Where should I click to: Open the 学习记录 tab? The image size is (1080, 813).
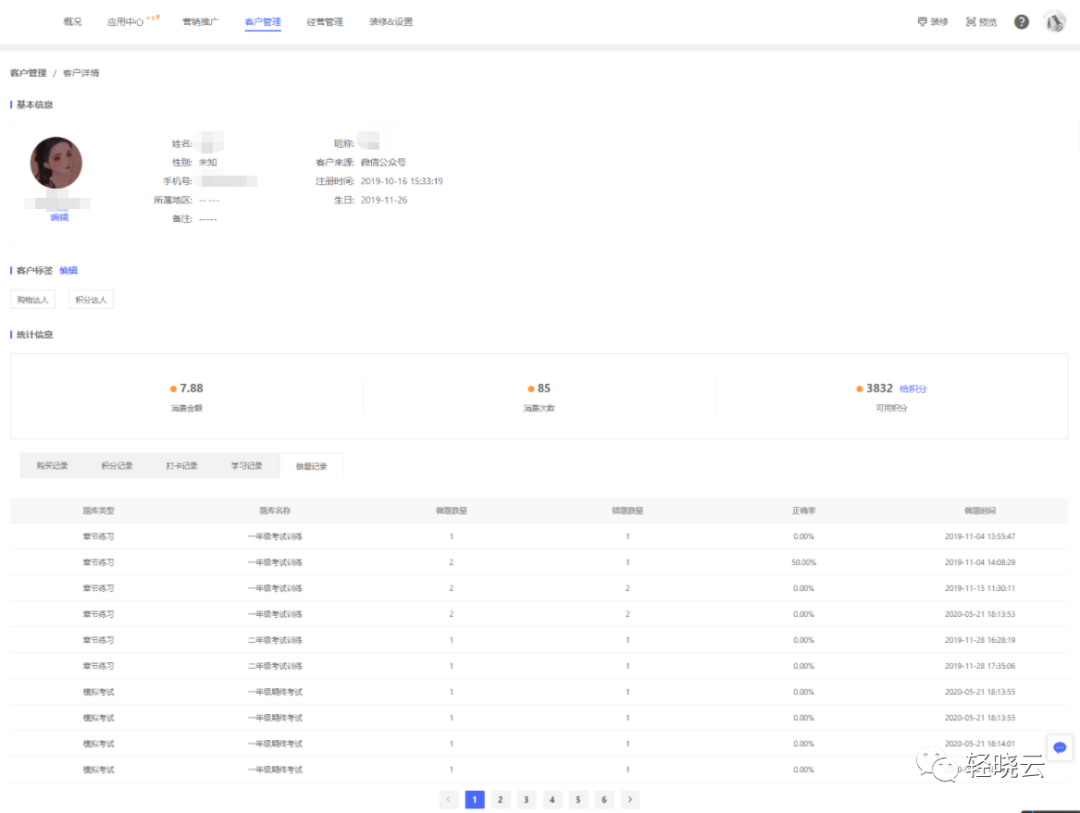247,466
